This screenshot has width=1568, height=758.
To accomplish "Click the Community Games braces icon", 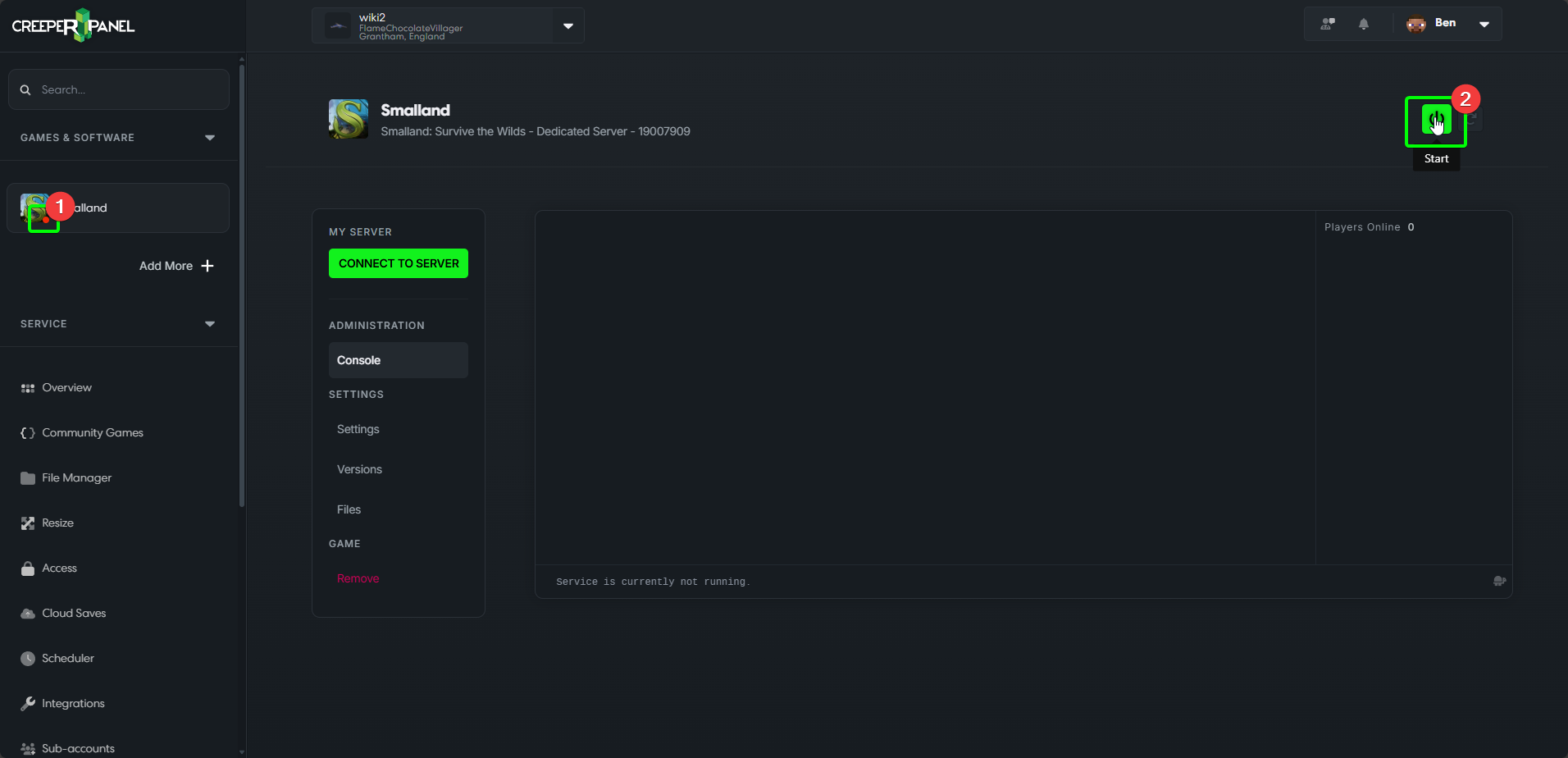I will 28,433.
